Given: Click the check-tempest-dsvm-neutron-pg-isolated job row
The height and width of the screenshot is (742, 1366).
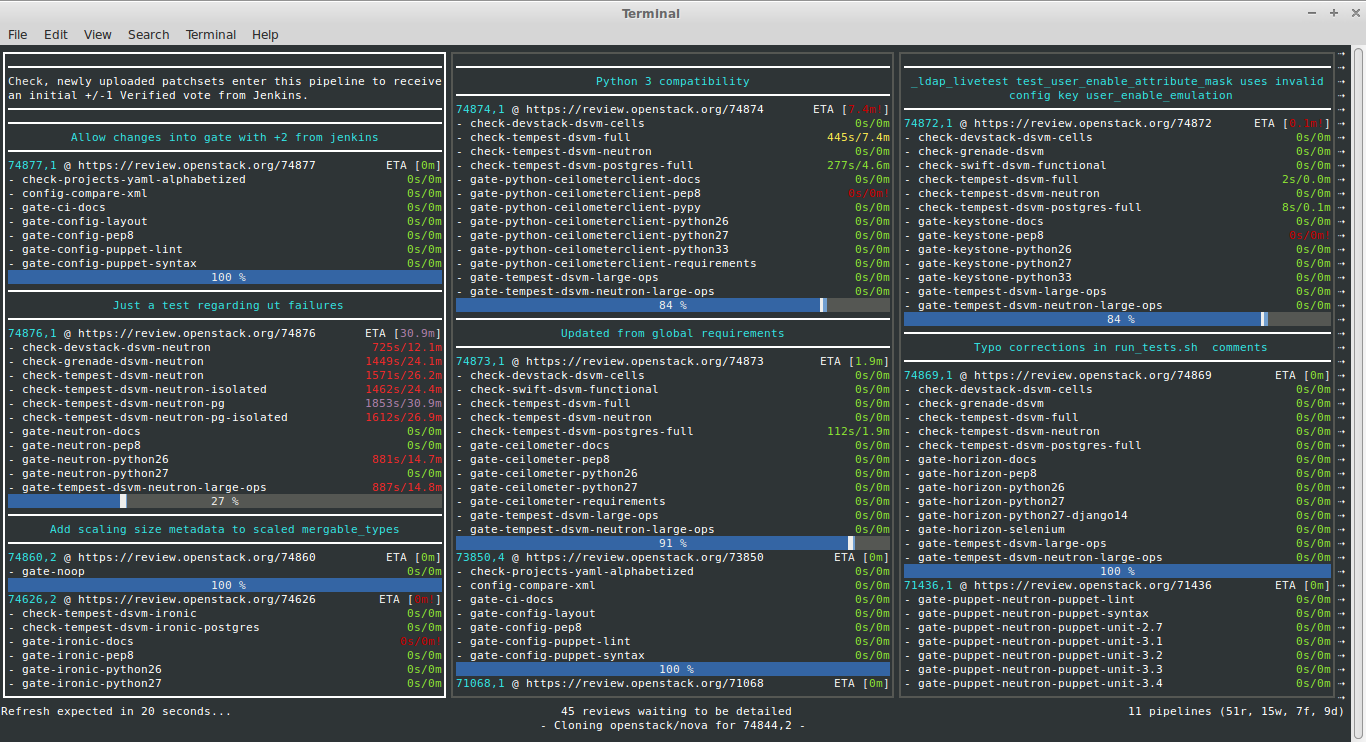Looking at the screenshot, I should point(225,417).
